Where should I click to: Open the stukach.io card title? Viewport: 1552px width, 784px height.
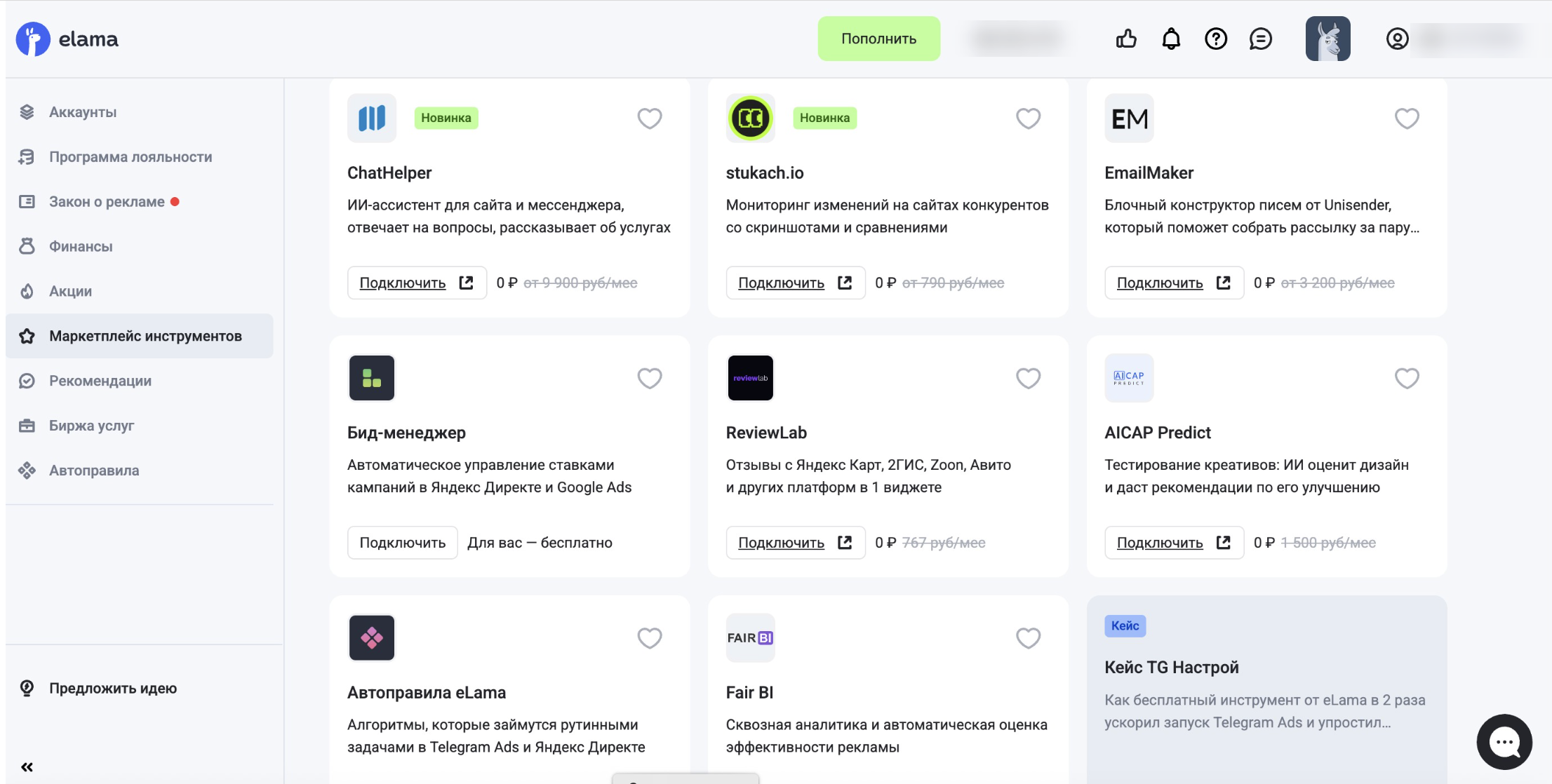[x=765, y=173]
